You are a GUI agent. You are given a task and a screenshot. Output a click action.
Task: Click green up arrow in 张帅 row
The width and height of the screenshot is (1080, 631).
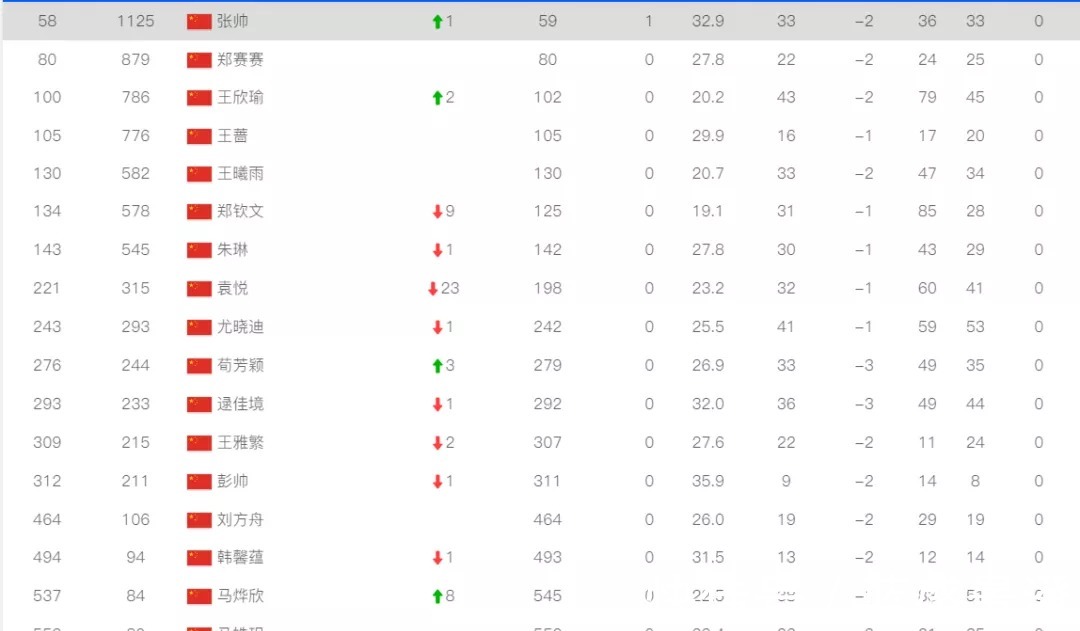(x=437, y=22)
